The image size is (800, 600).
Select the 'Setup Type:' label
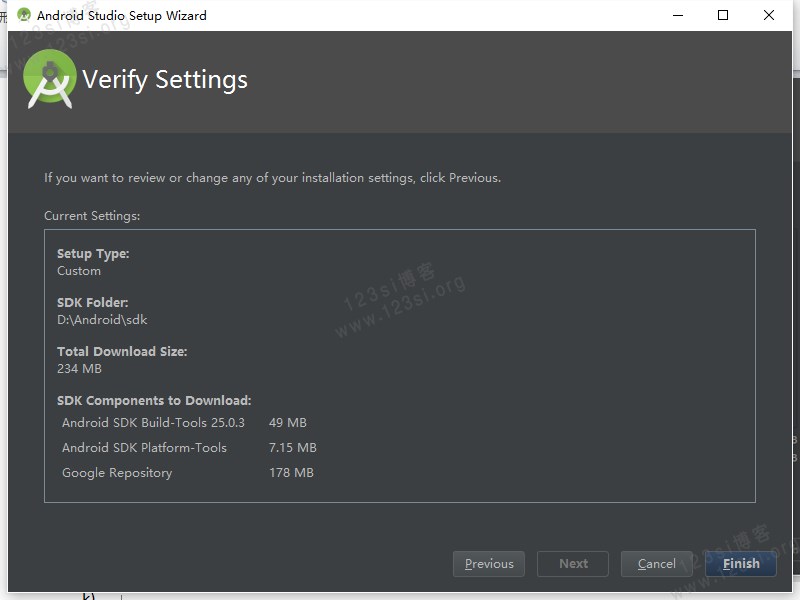(93, 254)
